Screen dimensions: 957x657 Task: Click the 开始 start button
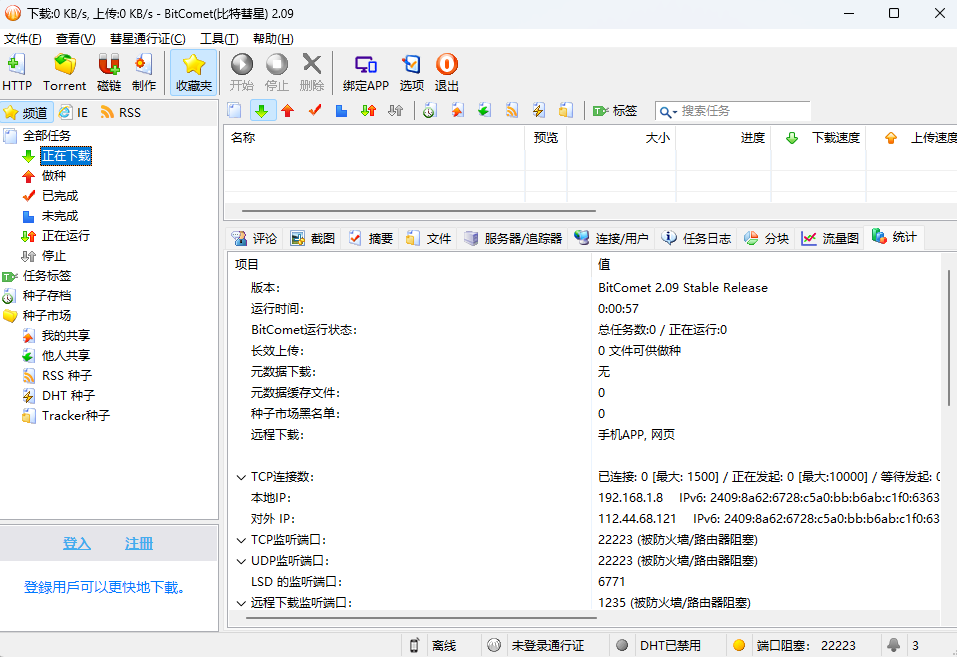click(242, 72)
